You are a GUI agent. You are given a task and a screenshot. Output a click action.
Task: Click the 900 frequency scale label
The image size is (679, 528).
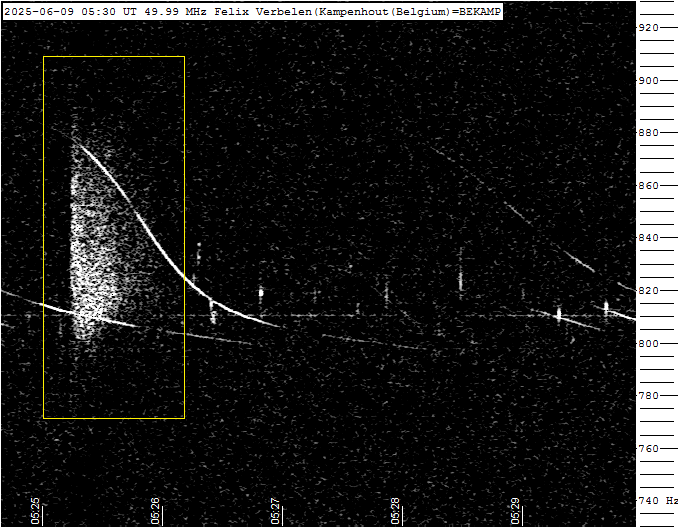(x=649, y=81)
